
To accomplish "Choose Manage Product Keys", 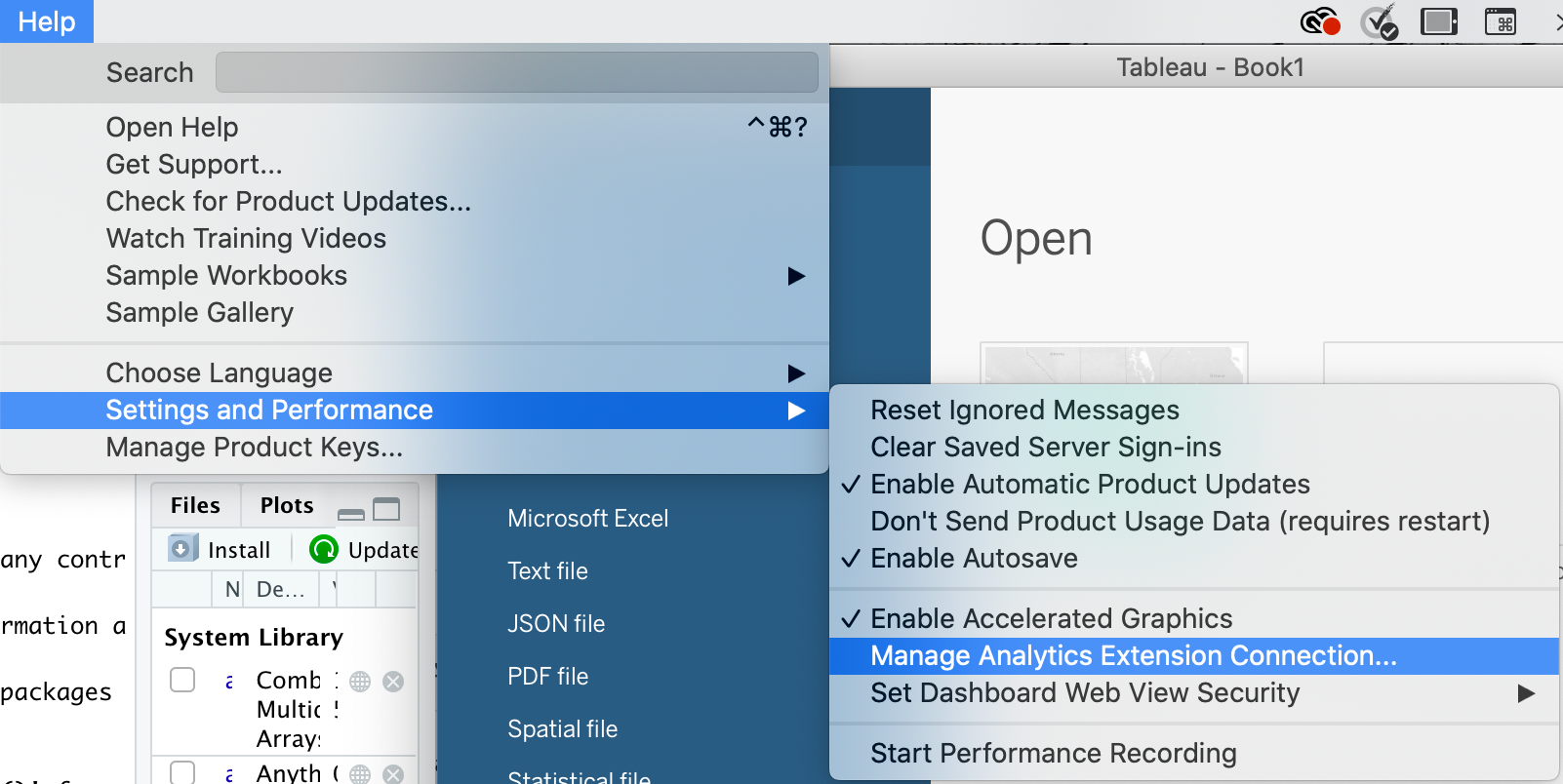I will (x=415, y=448).
